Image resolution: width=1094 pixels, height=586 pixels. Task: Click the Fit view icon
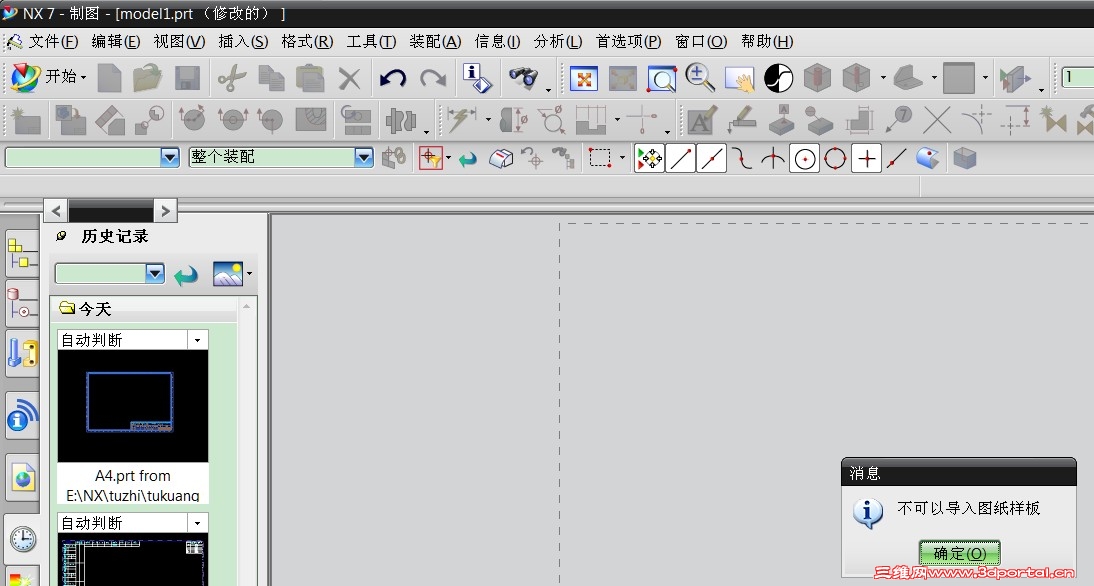tap(584, 78)
